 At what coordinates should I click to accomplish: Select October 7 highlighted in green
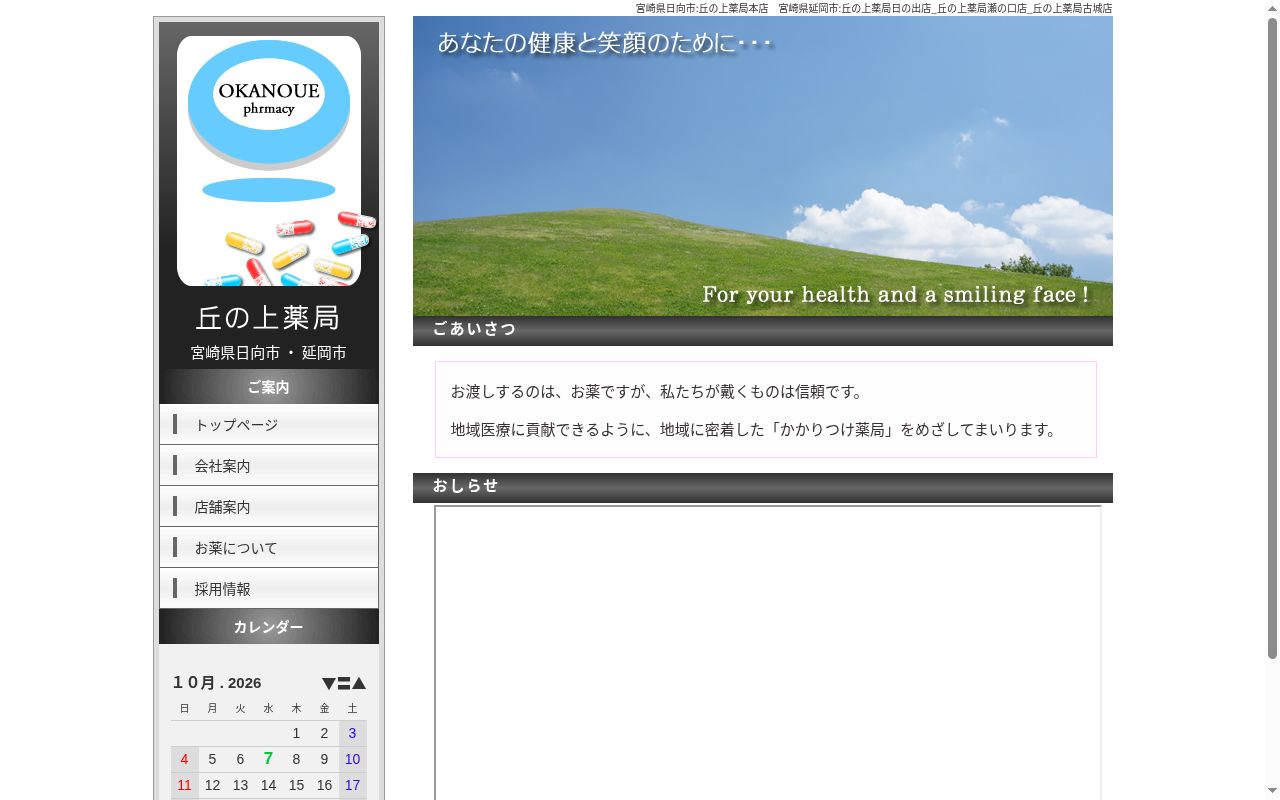pyautogui.click(x=268, y=759)
